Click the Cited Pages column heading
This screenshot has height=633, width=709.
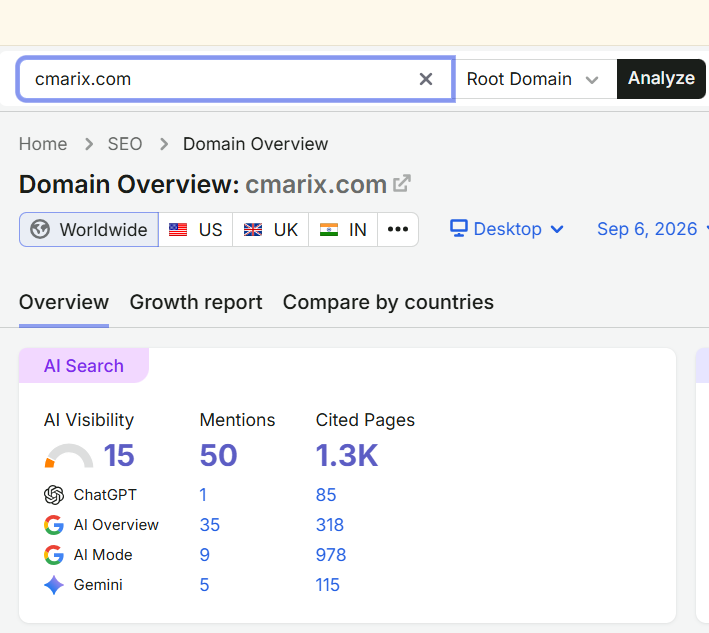(x=365, y=420)
